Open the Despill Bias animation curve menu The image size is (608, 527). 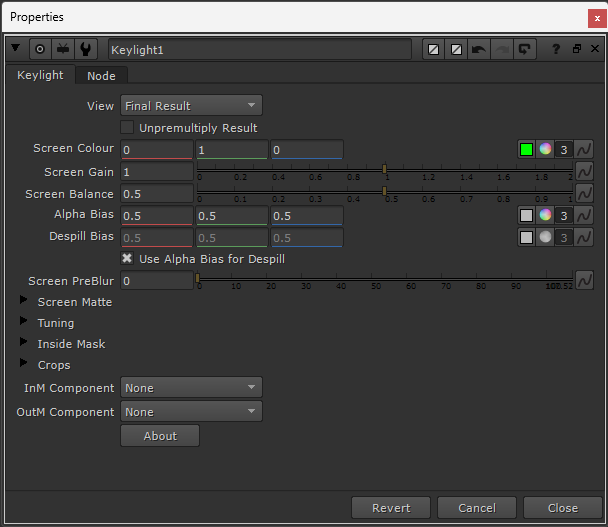[x=584, y=237]
